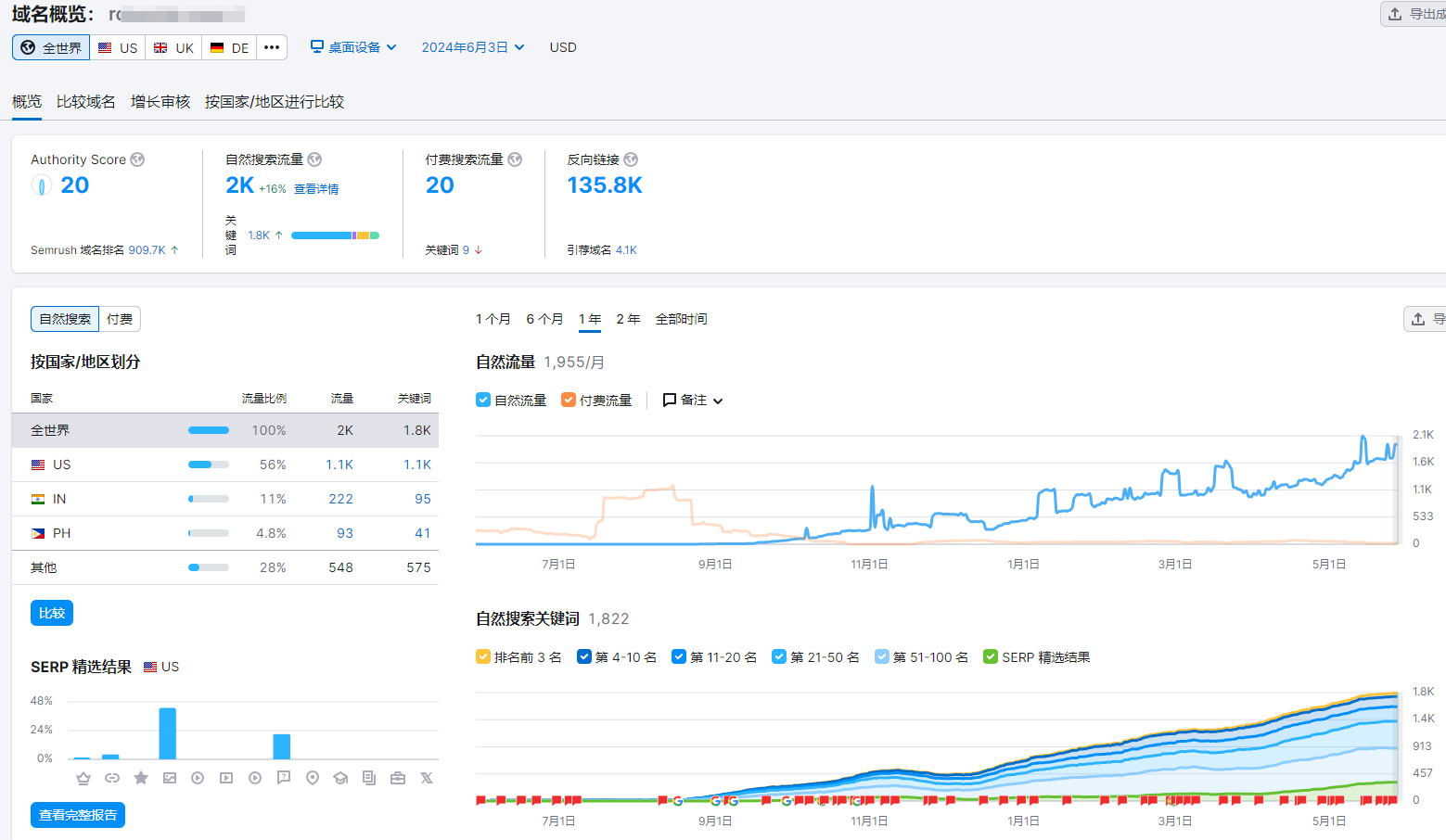Open the 2024年6月3日 date dropdown
Viewport: 1446px width, 840px height.
pyautogui.click(x=472, y=47)
